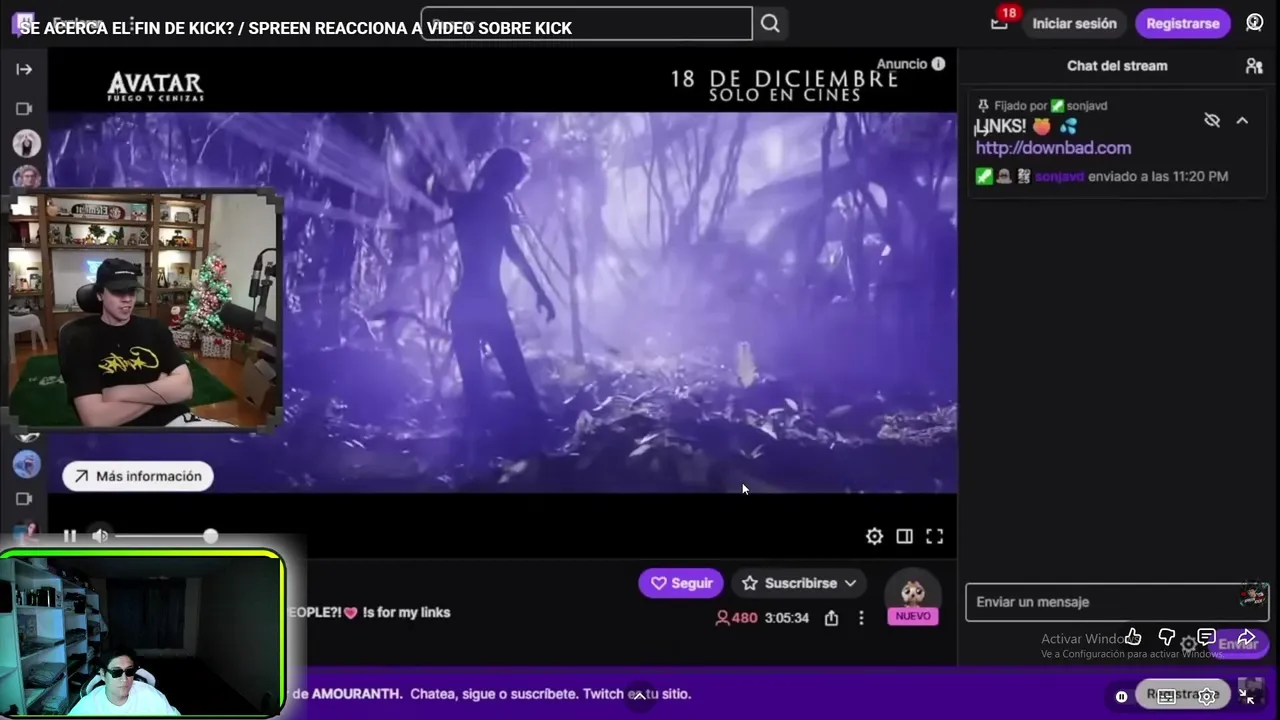Image resolution: width=1280 pixels, height=720 pixels.
Task: Open the player settings gear menu
Action: coord(874,537)
